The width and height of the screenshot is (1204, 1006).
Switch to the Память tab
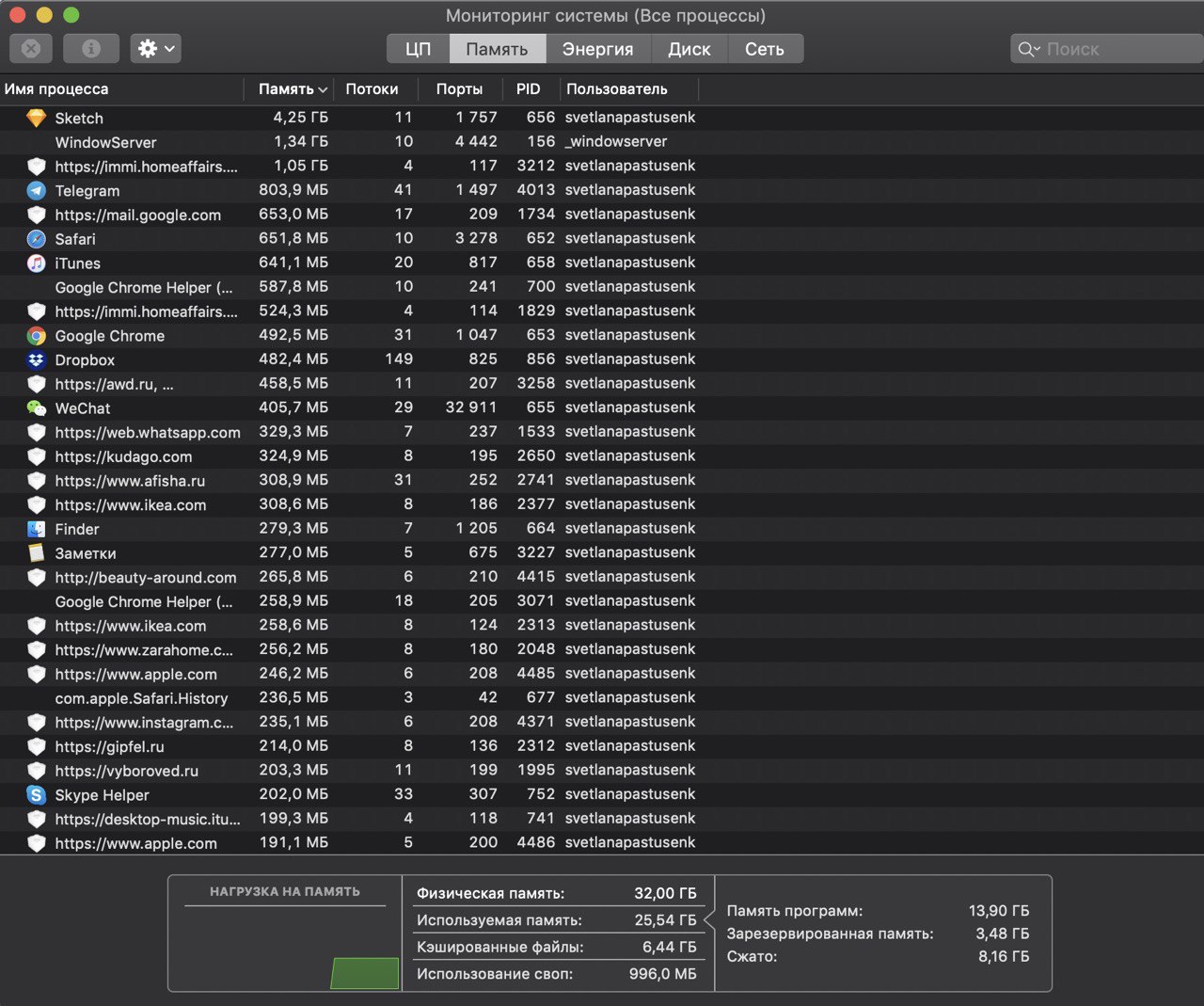click(x=497, y=49)
